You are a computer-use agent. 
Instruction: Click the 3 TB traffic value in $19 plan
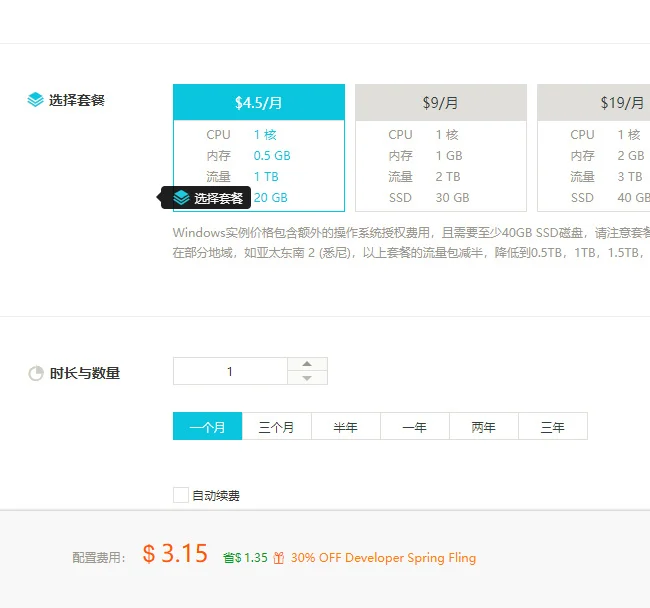tap(630, 177)
